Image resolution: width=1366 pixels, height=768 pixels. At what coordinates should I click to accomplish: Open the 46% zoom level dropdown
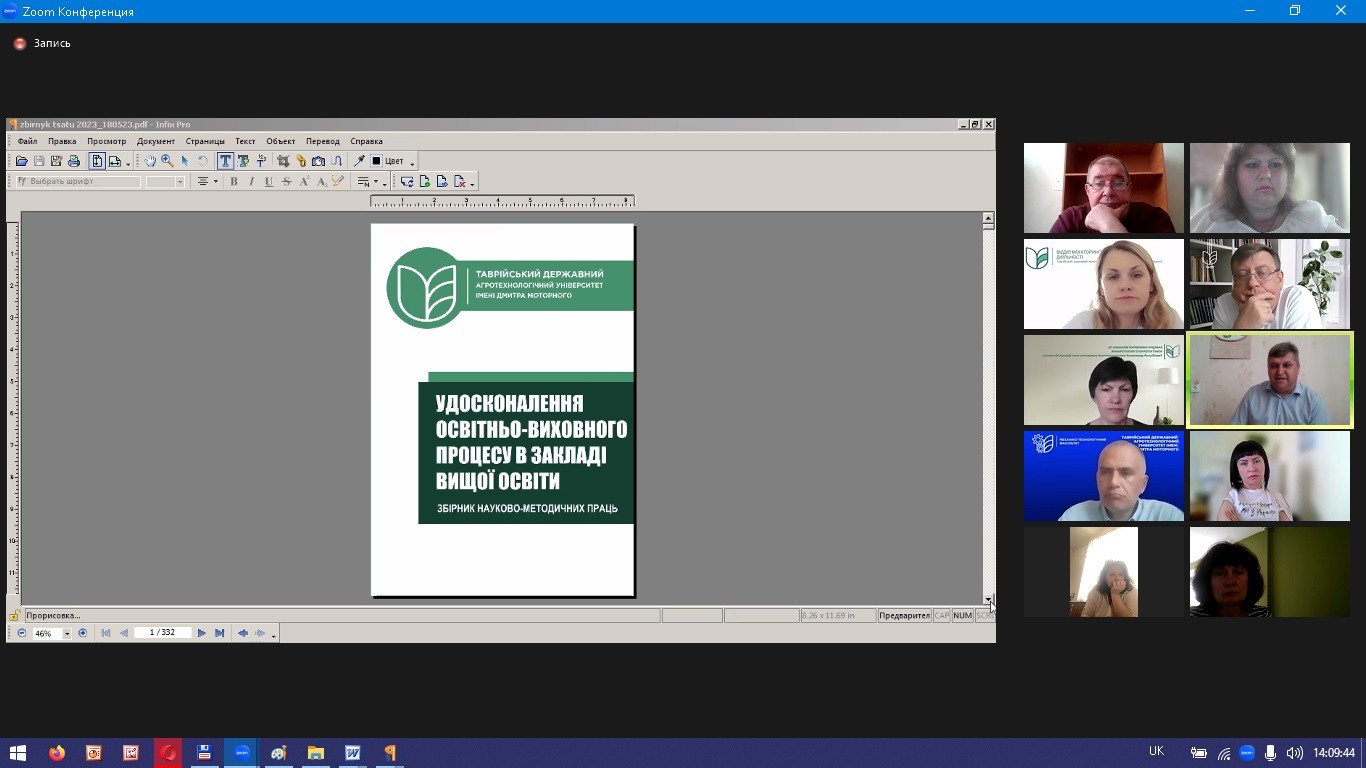pos(67,634)
